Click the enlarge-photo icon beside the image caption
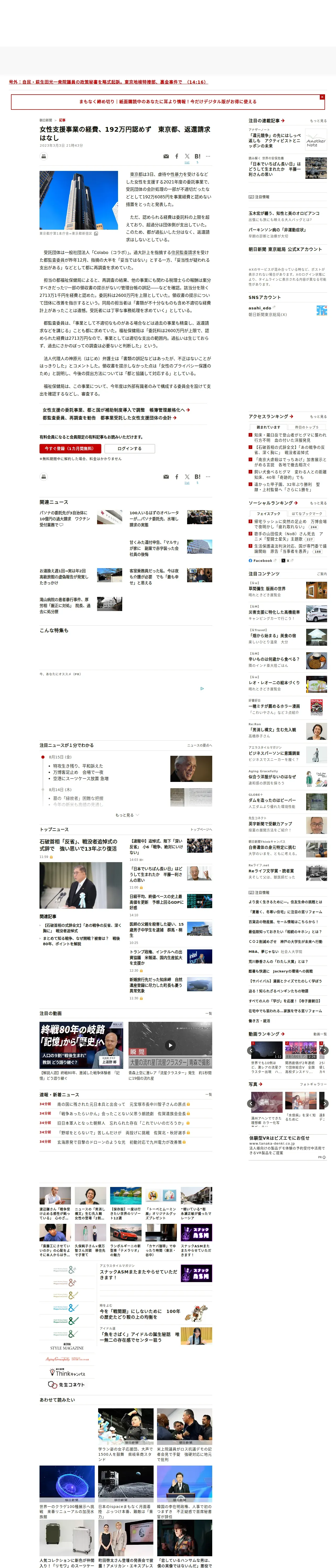336x1568 pixels. pos(96,233)
